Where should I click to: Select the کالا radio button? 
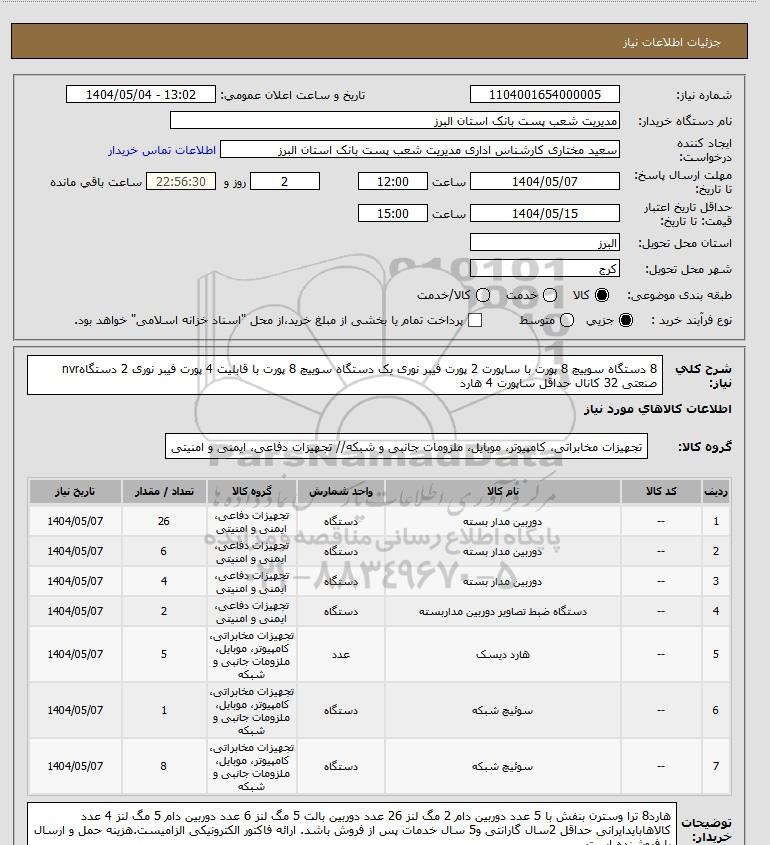coord(602,295)
